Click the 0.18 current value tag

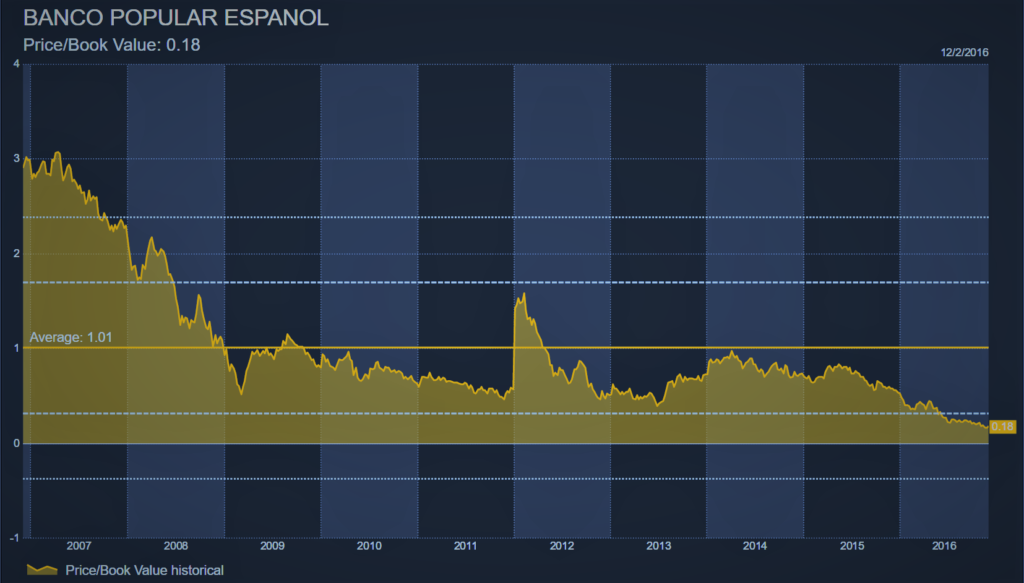pos(1002,427)
